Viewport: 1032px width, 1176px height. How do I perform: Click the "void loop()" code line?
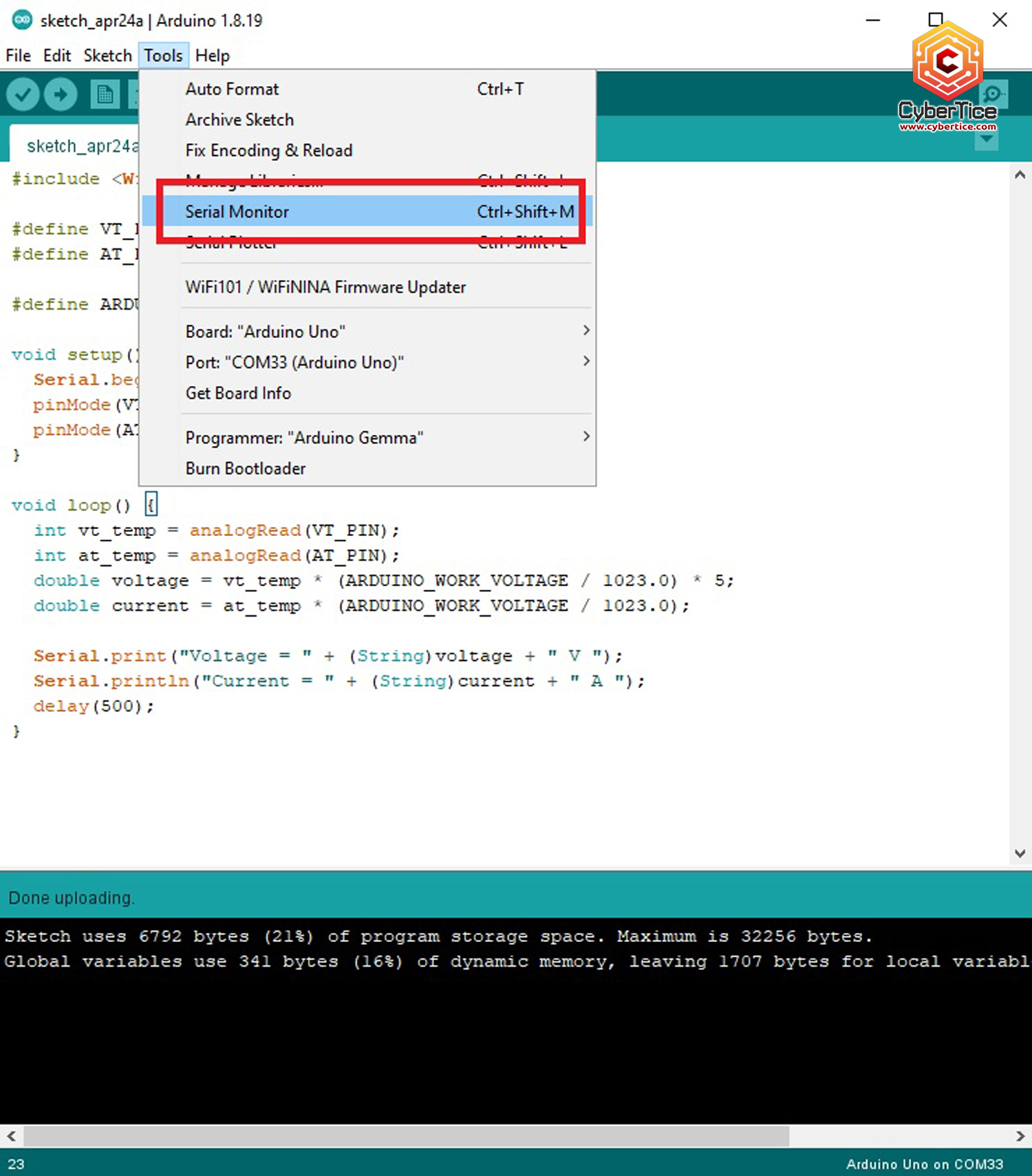(84, 505)
